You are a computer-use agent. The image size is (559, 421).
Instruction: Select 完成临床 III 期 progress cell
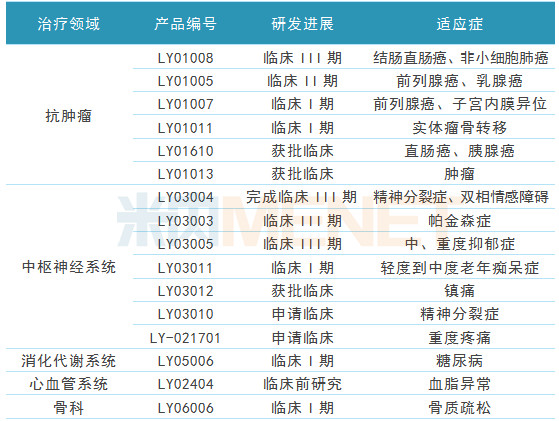point(301,197)
